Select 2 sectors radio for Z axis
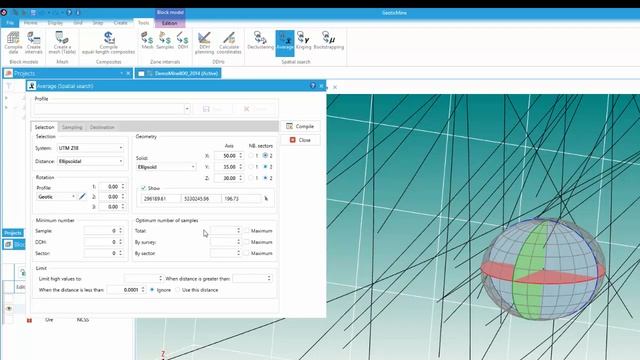This screenshot has width=640, height=360. 265,178
